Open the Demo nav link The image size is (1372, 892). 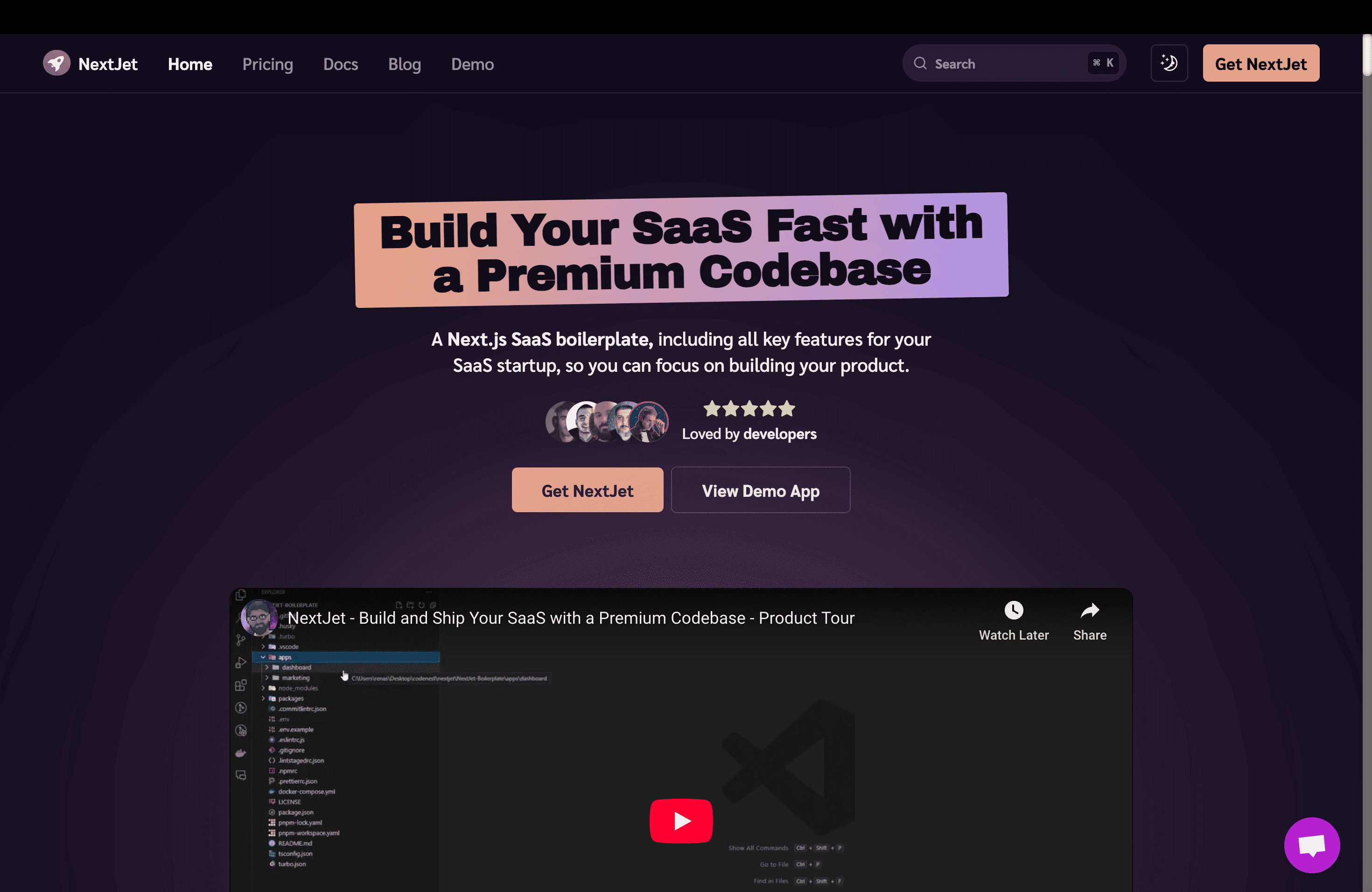tap(472, 64)
